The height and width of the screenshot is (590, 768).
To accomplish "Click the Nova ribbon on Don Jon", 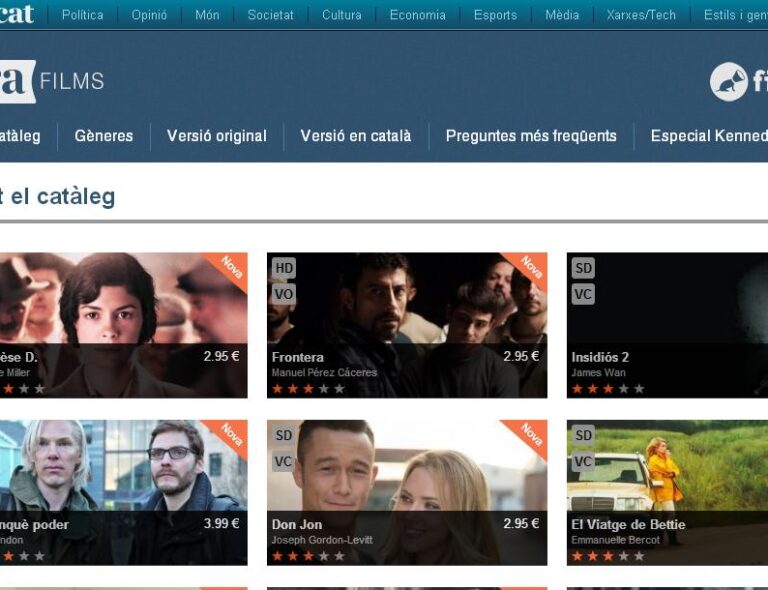I will 530,436.
